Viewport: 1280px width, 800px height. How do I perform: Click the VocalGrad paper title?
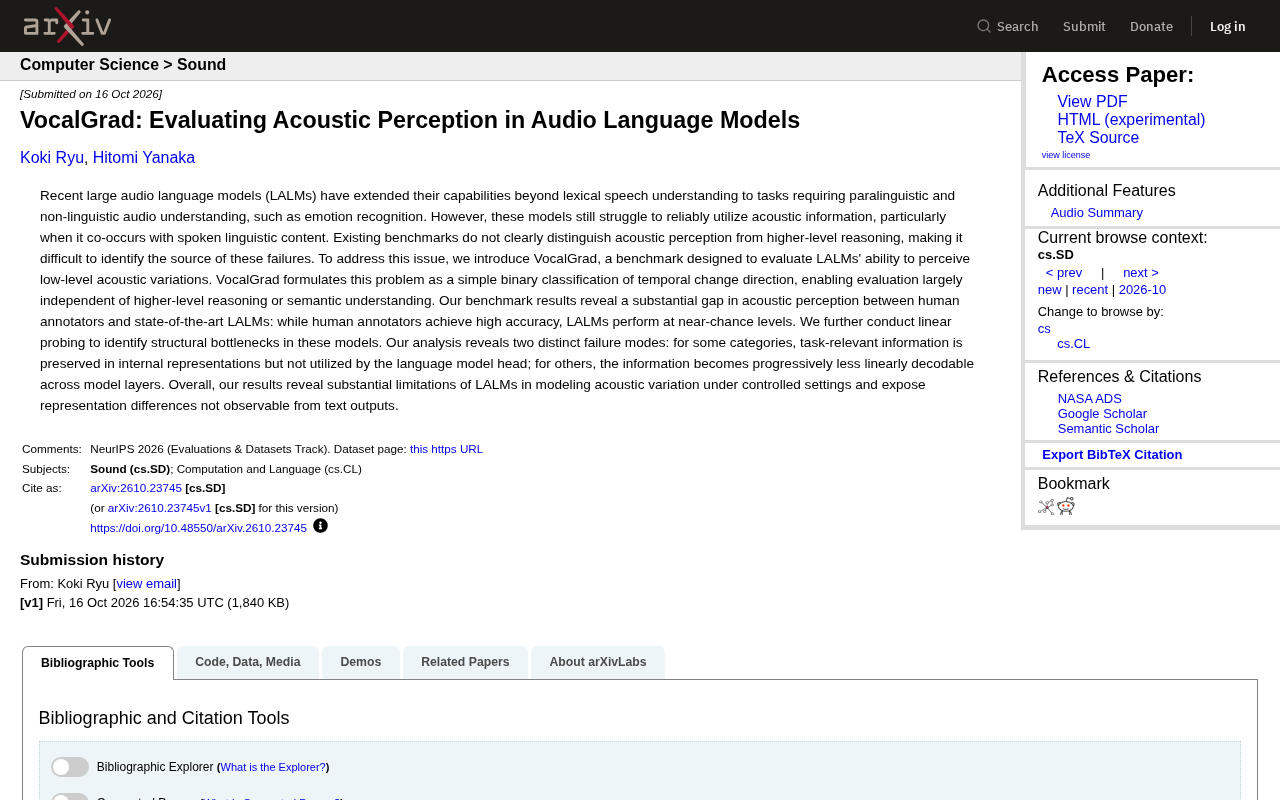coord(410,120)
